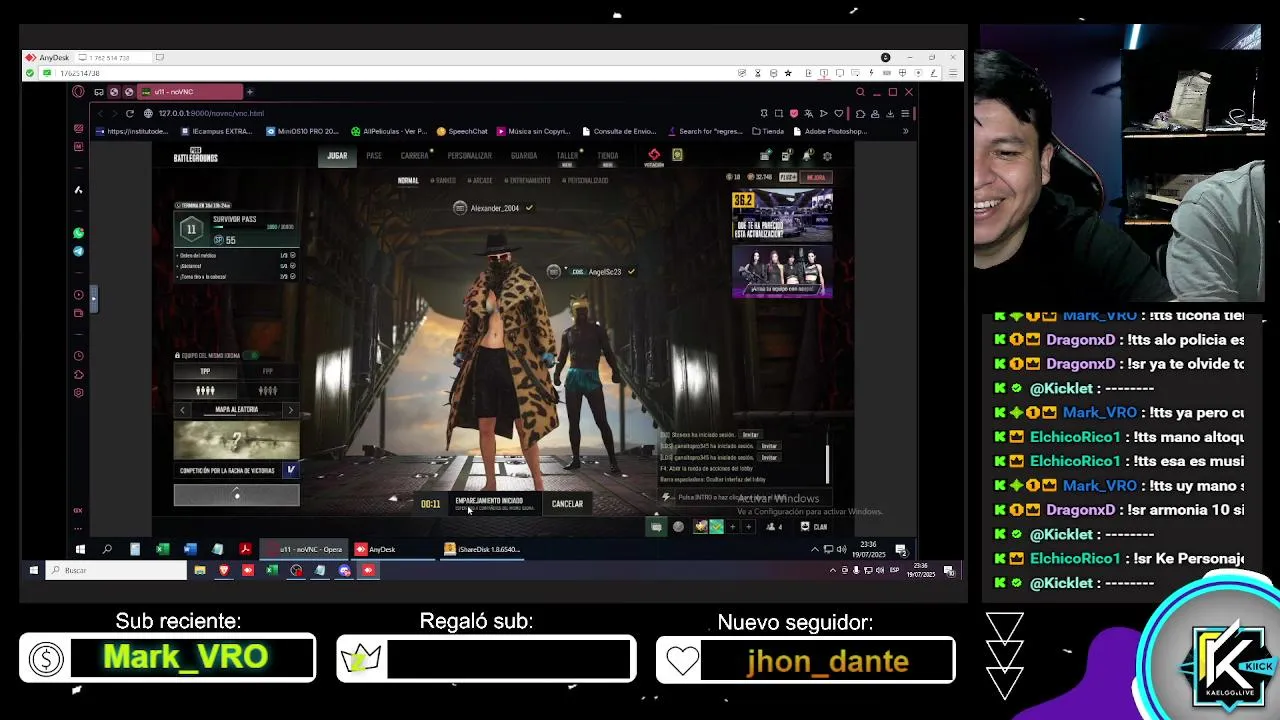Select the RANKED match mode
1280x720 pixels.
point(445,181)
